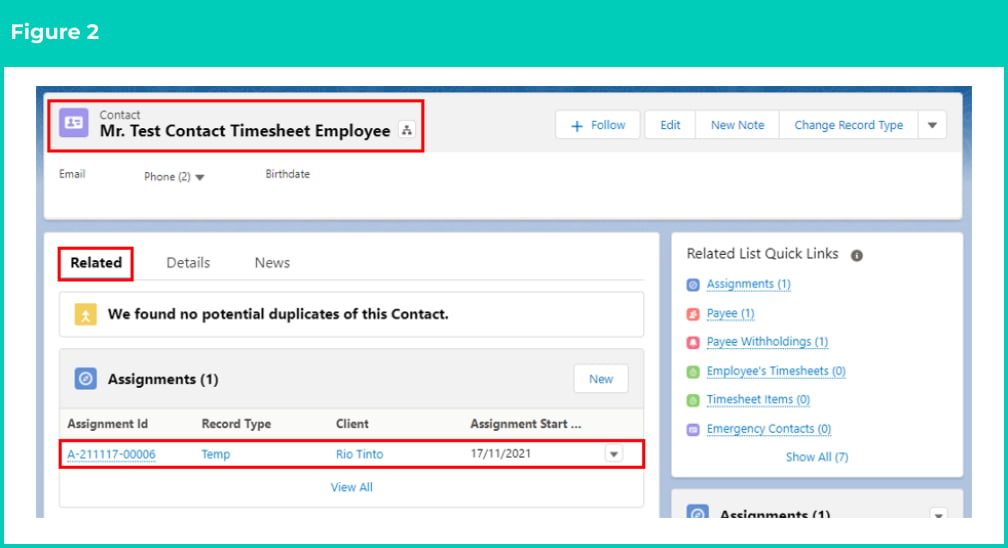
Task: Open more actions dropdown after Change Record Type
Action: (932, 125)
